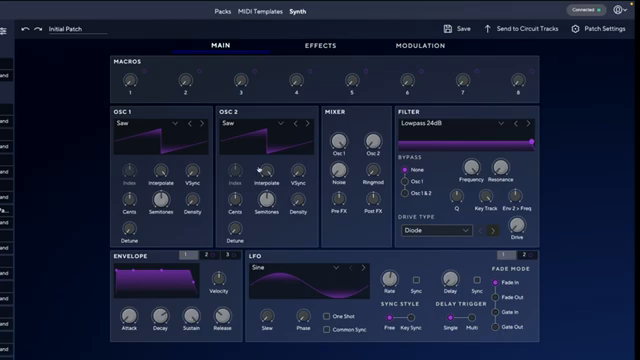
Task: Click the envelope Attack knob
Action: point(129,316)
